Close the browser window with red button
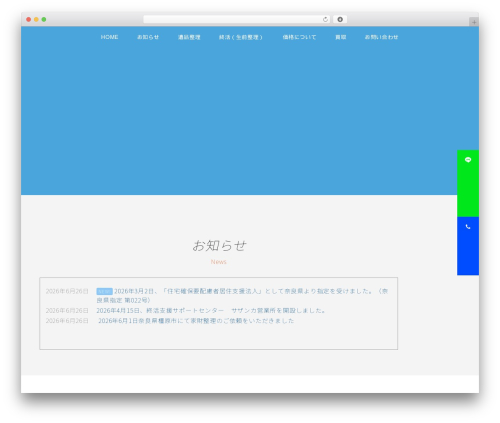This screenshot has height=423, width=500. click(29, 19)
